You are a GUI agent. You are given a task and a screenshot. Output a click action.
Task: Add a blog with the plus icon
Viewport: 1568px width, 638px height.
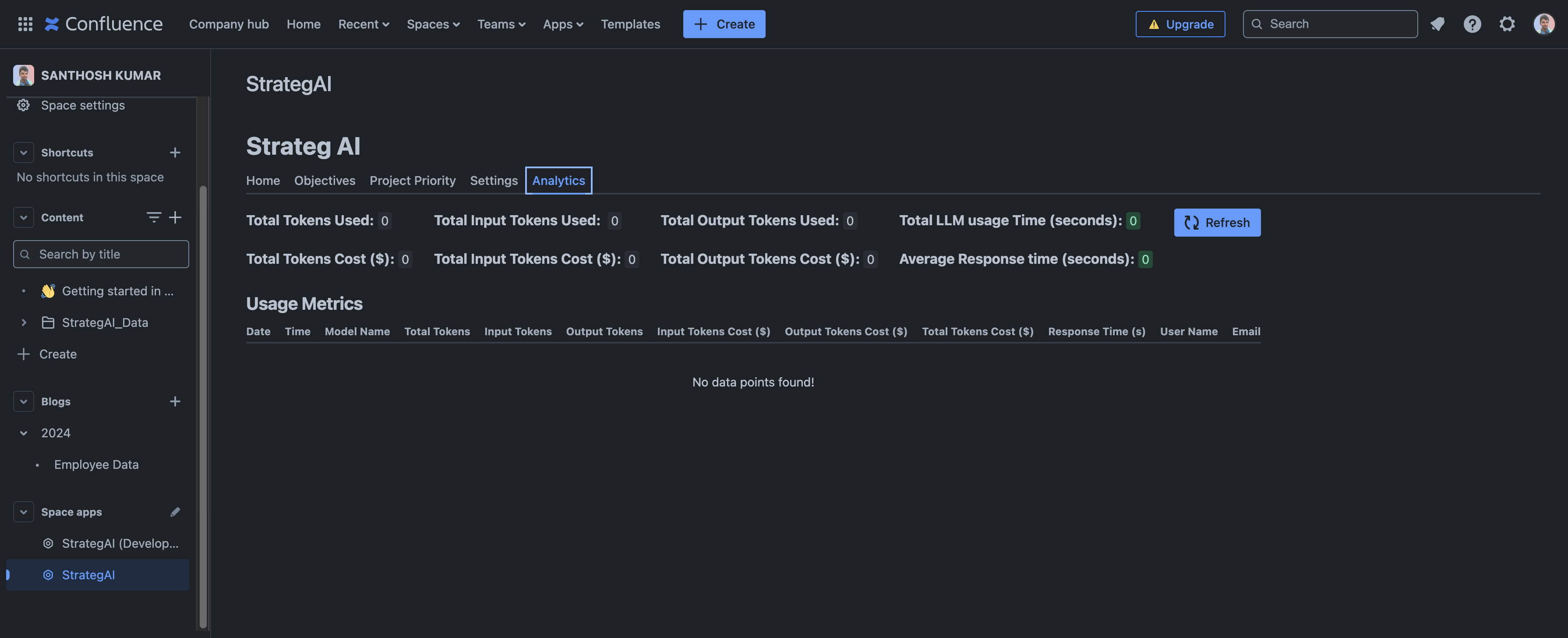click(175, 401)
